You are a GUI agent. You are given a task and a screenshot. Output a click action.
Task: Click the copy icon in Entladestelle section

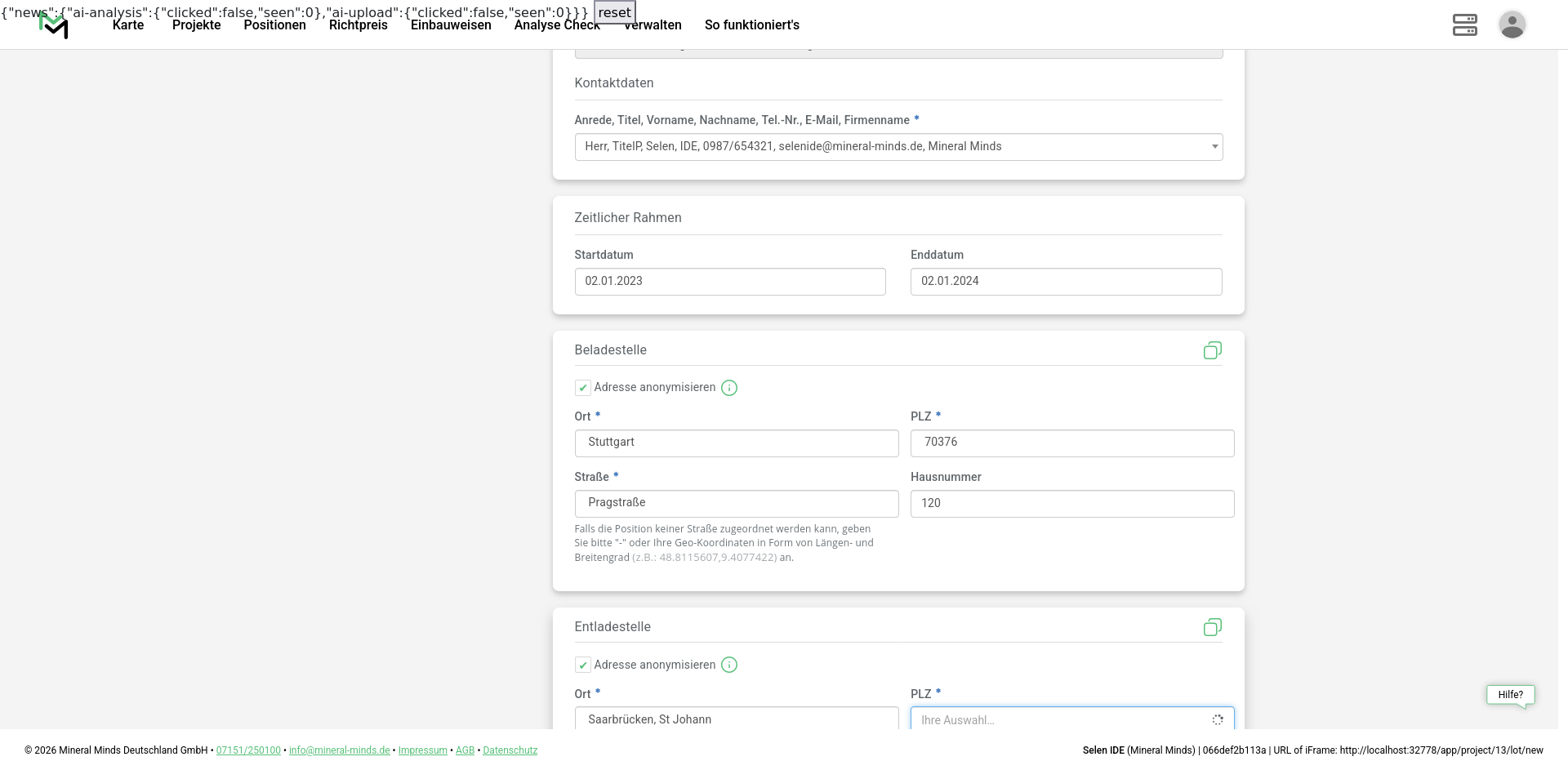pyautogui.click(x=1212, y=627)
